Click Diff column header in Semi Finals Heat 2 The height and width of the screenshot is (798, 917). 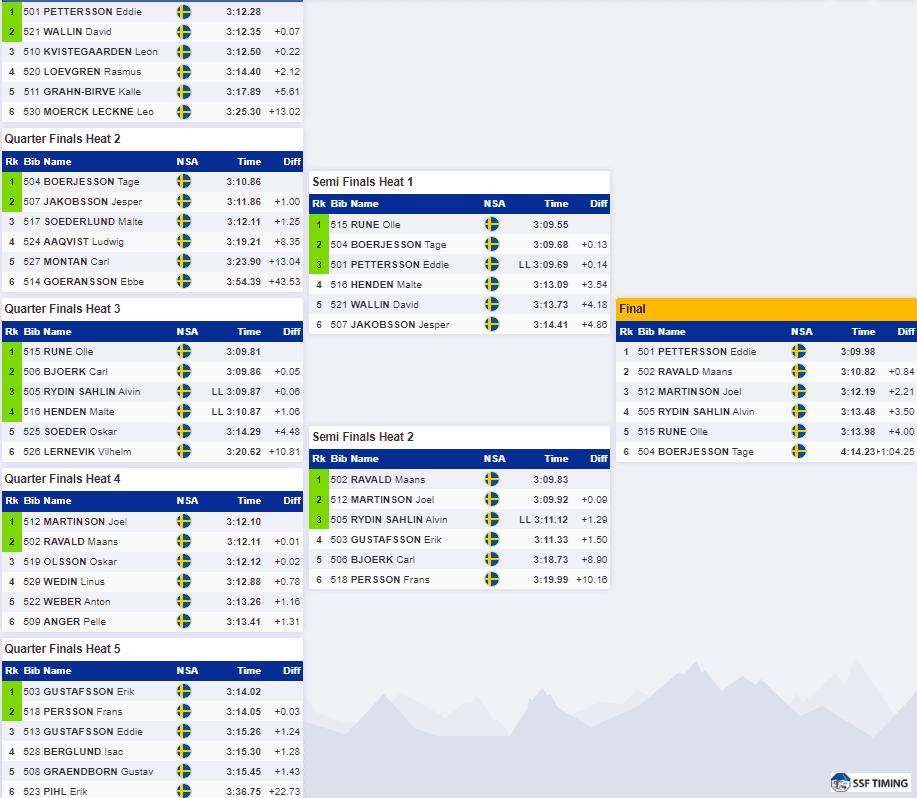click(x=598, y=459)
